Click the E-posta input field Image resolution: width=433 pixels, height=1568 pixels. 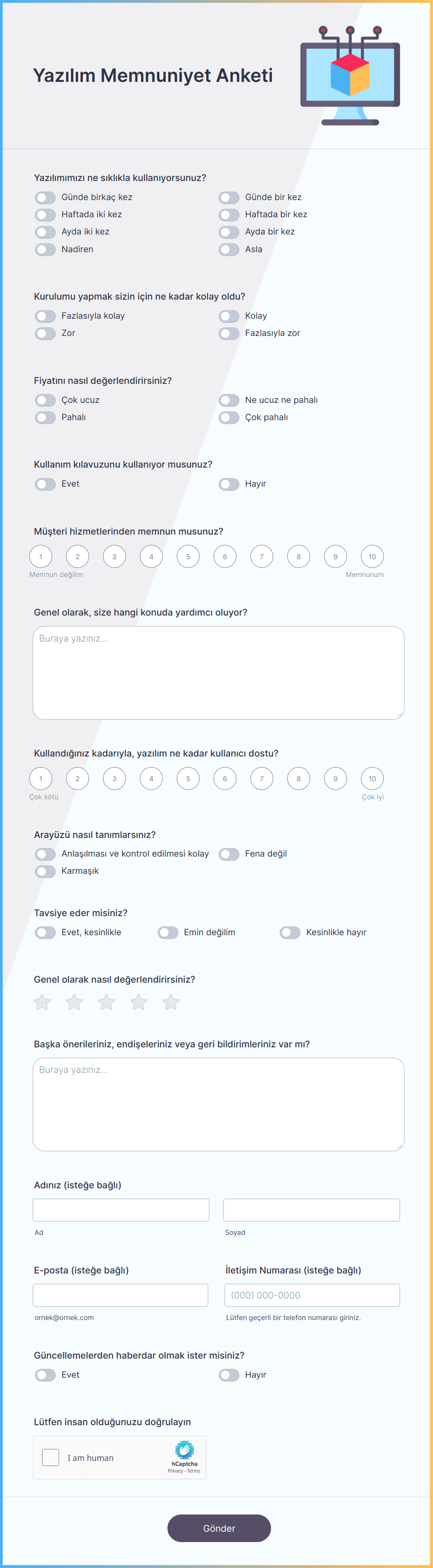pyautogui.click(x=121, y=1295)
